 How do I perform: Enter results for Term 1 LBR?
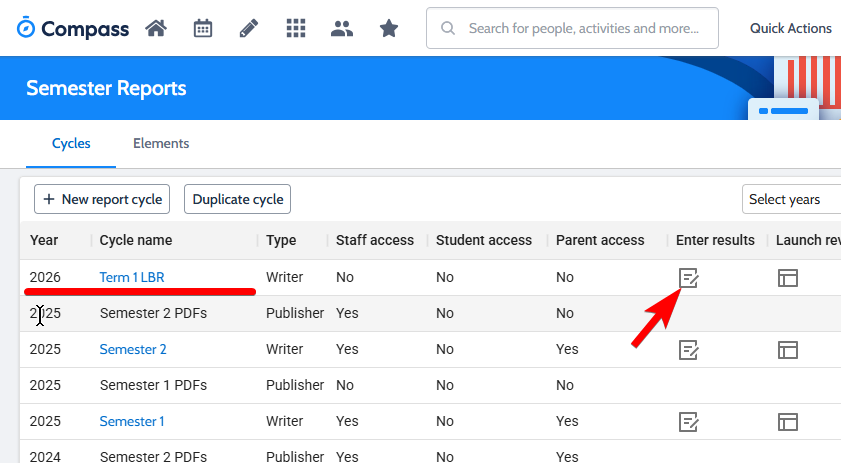tap(688, 278)
